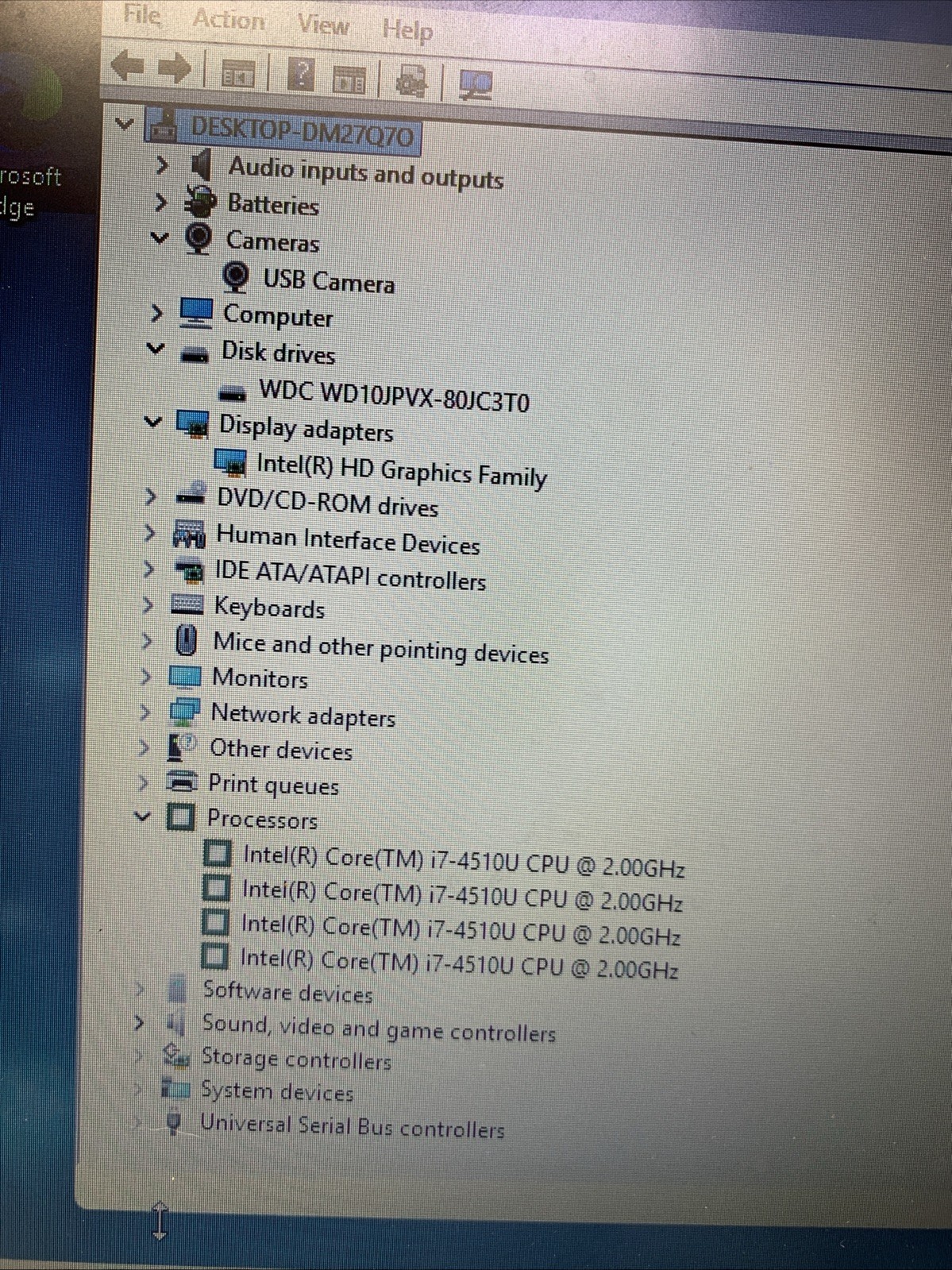This screenshot has width=952, height=1270.
Task: Click the Update driver toolbar icon
Action: 410,82
